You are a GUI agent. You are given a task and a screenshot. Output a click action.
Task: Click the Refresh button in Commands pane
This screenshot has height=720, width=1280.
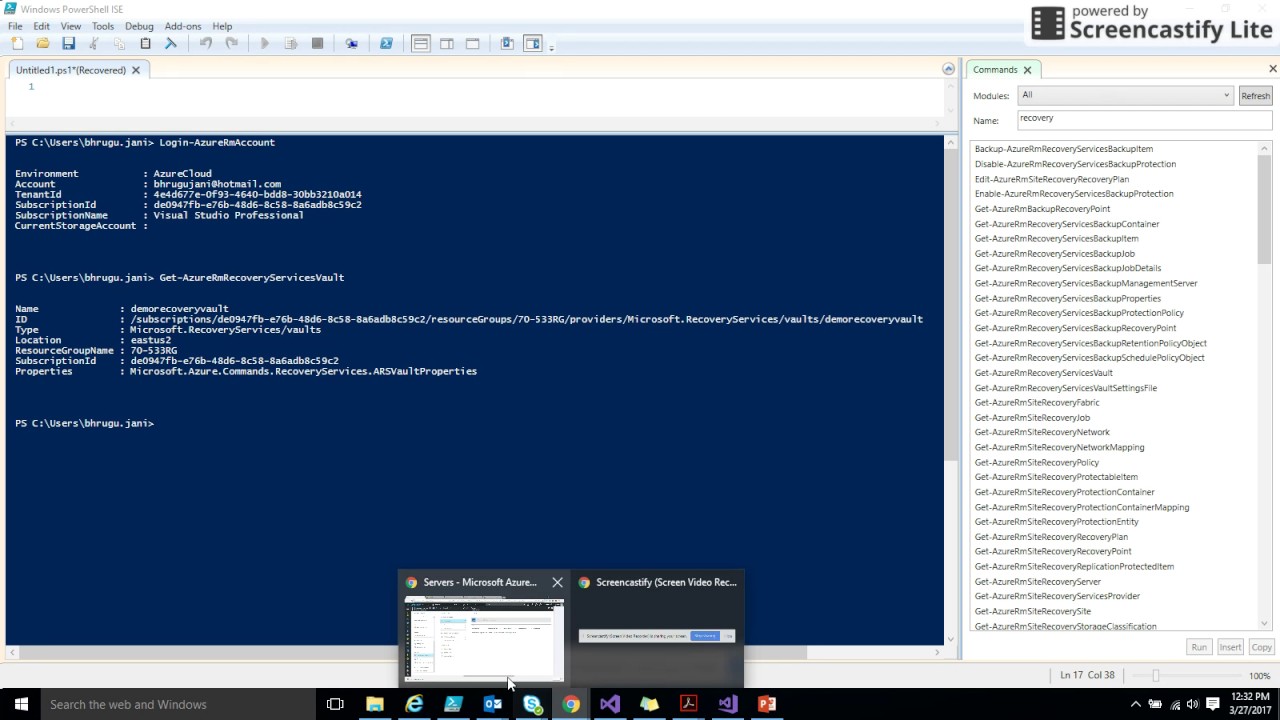1255,95
